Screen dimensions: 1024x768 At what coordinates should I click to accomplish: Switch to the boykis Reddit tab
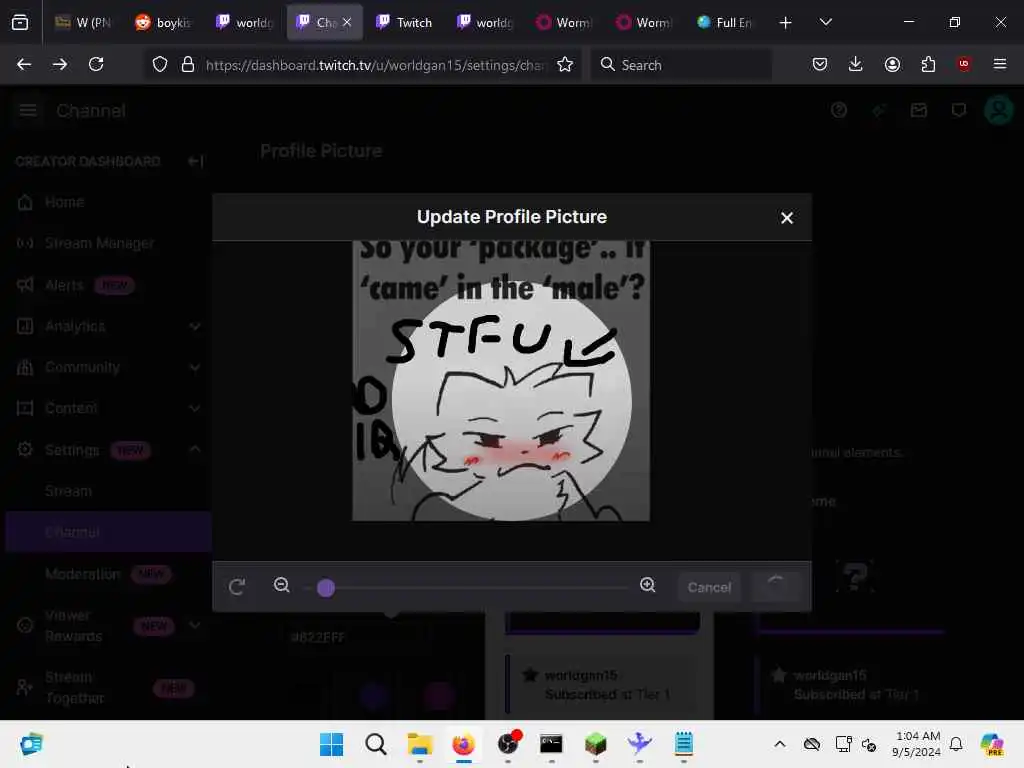pyautogui.click(x=164, y=22)
